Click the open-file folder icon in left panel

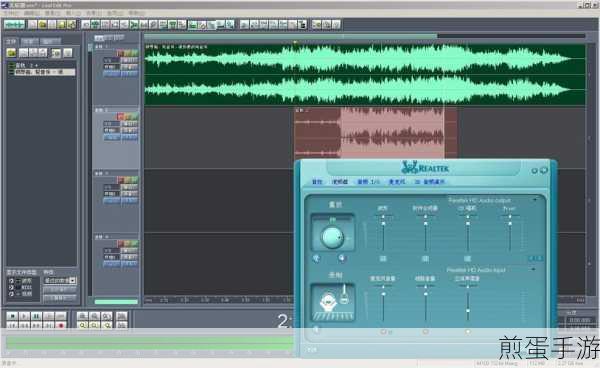(x=11, y=53)
